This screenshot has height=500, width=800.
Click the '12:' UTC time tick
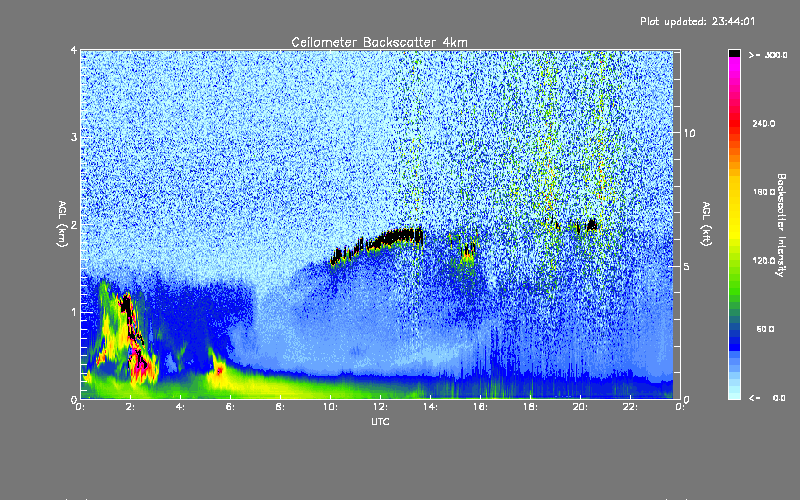pos(380,407)
